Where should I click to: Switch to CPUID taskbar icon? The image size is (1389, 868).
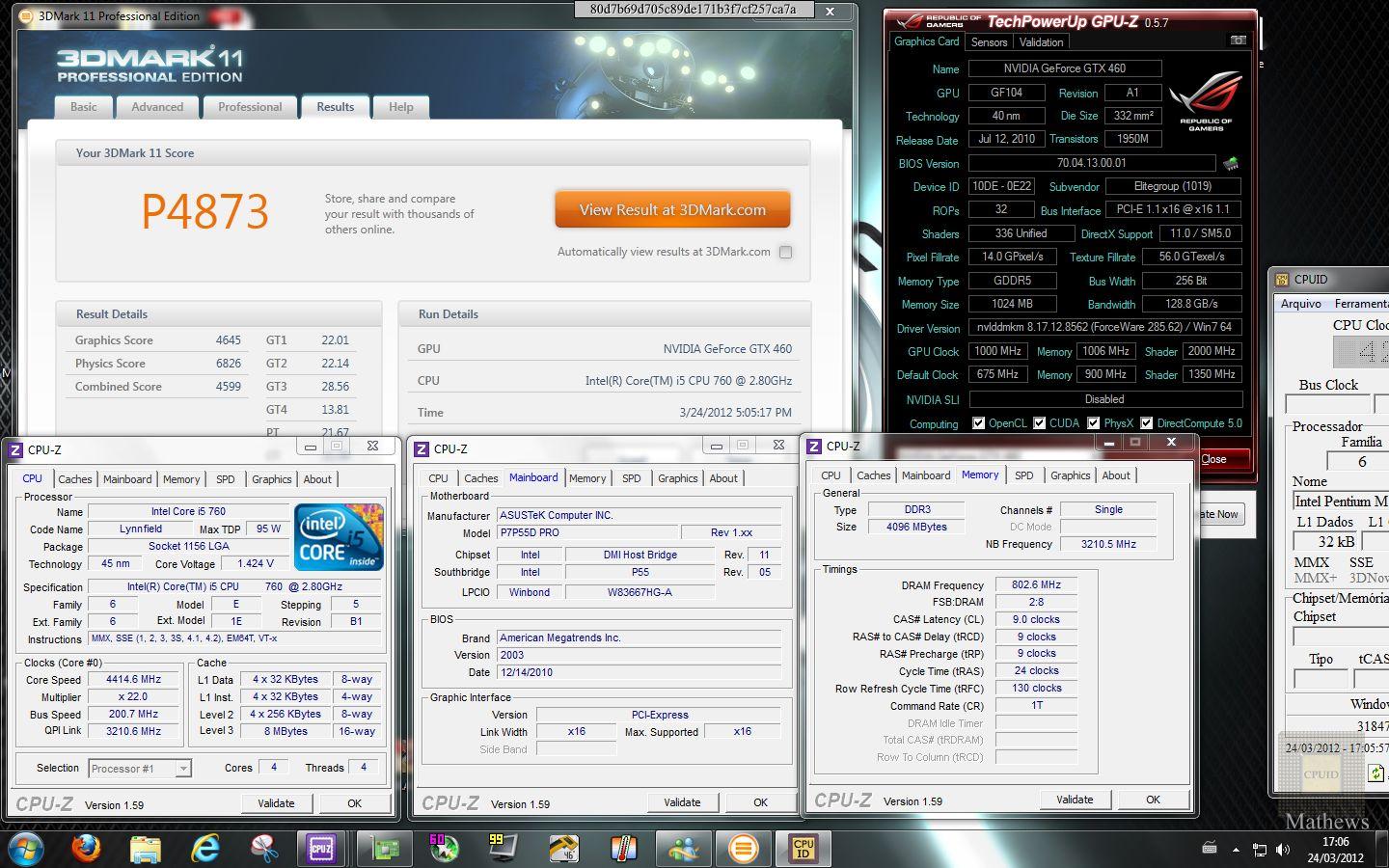coord(803,849)
